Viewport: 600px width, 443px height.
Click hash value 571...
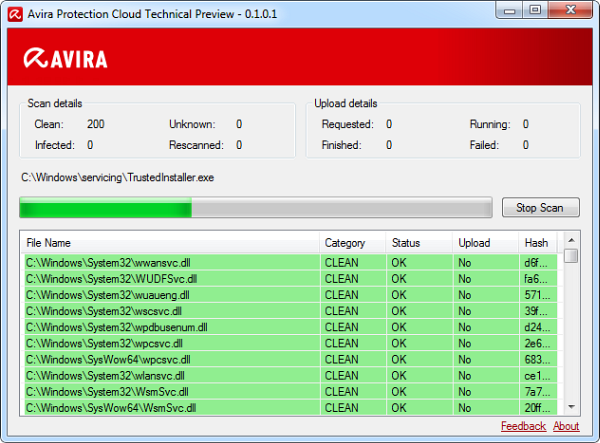(x=537, y=295)
